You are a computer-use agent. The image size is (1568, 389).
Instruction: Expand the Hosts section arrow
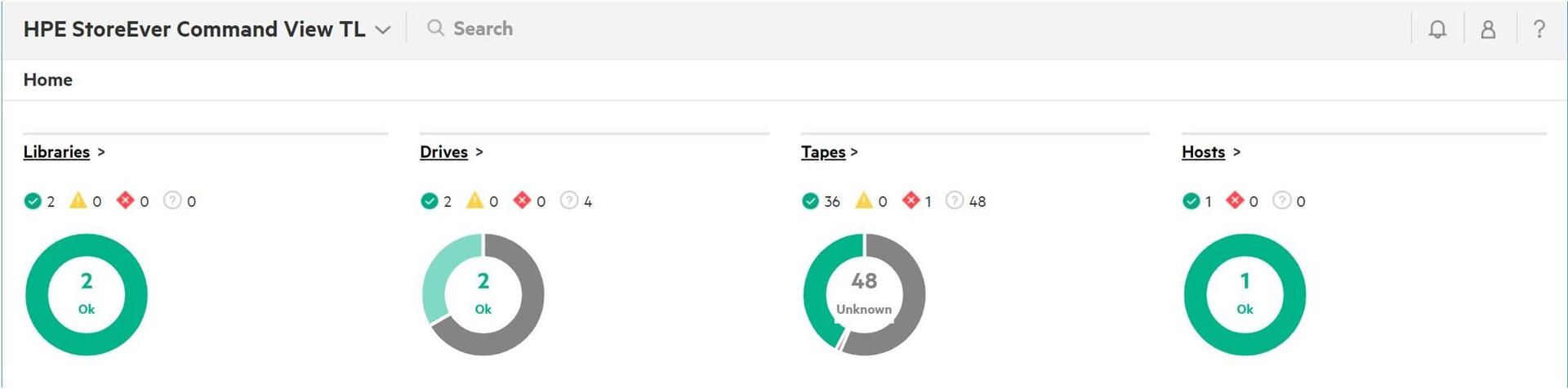(1236, 152)
